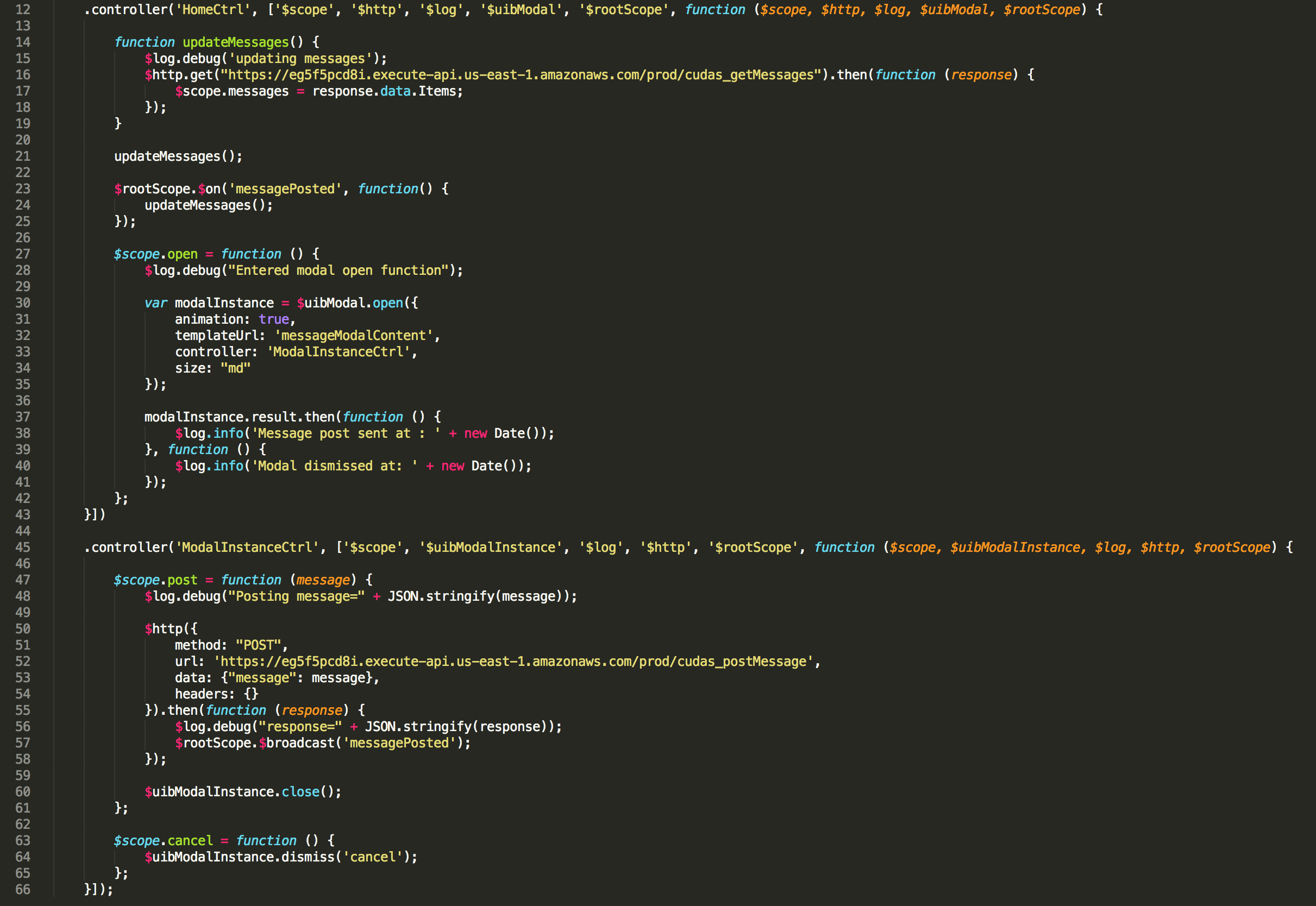Click method "POST" value
The image size is (1316, 906).
tap(258, 645)
